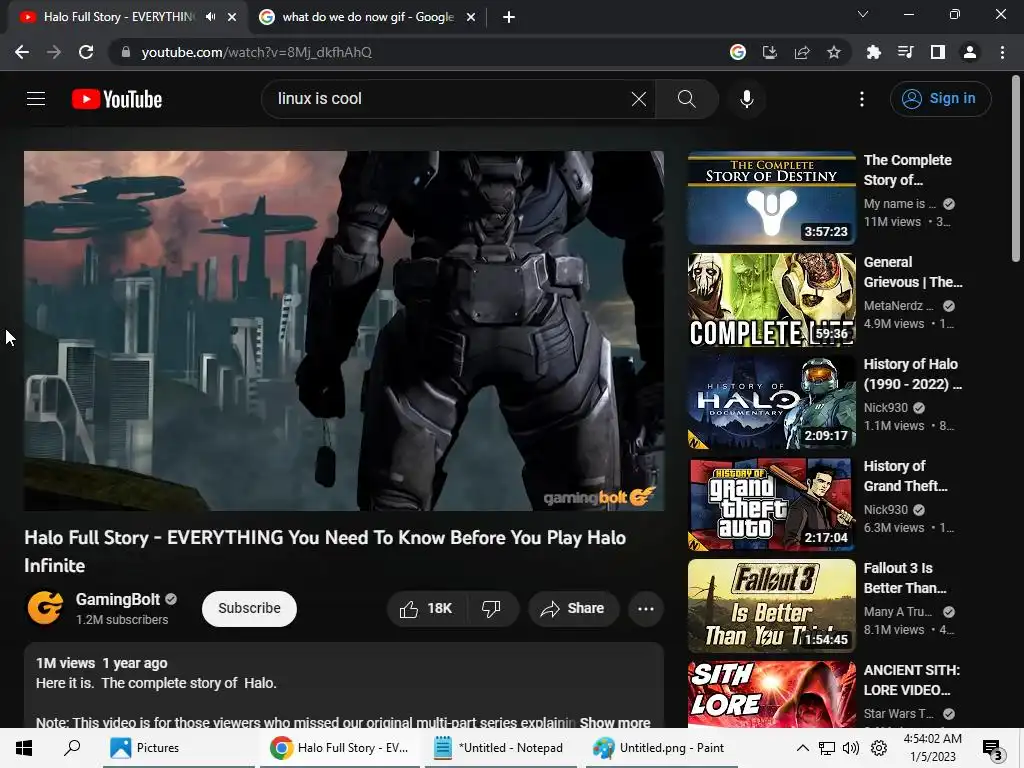
Task: Switch to Pictures taskbar window
Action: 177,748
